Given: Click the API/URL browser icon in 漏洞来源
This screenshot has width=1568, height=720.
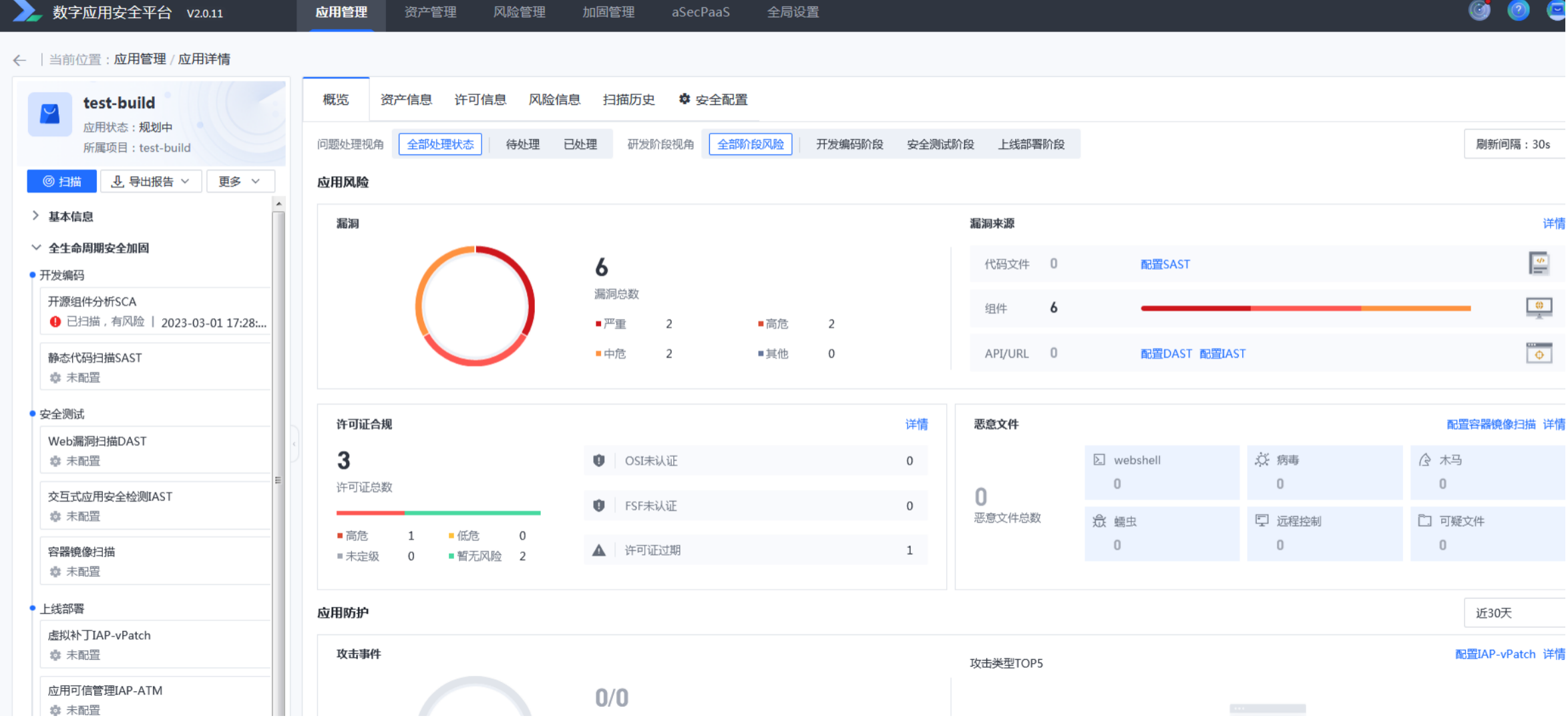Looking at the screenshot, I should [x=1539, y=352].
